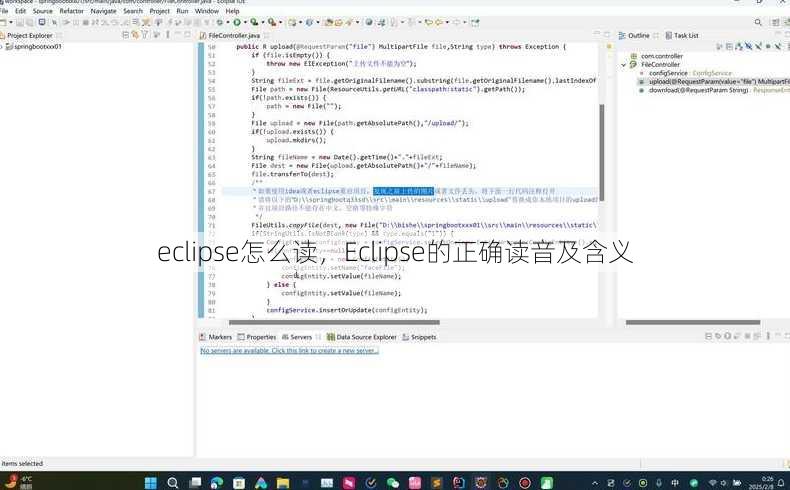Open the Markers tab
790x490 pixels.
(x=216, y=337)
